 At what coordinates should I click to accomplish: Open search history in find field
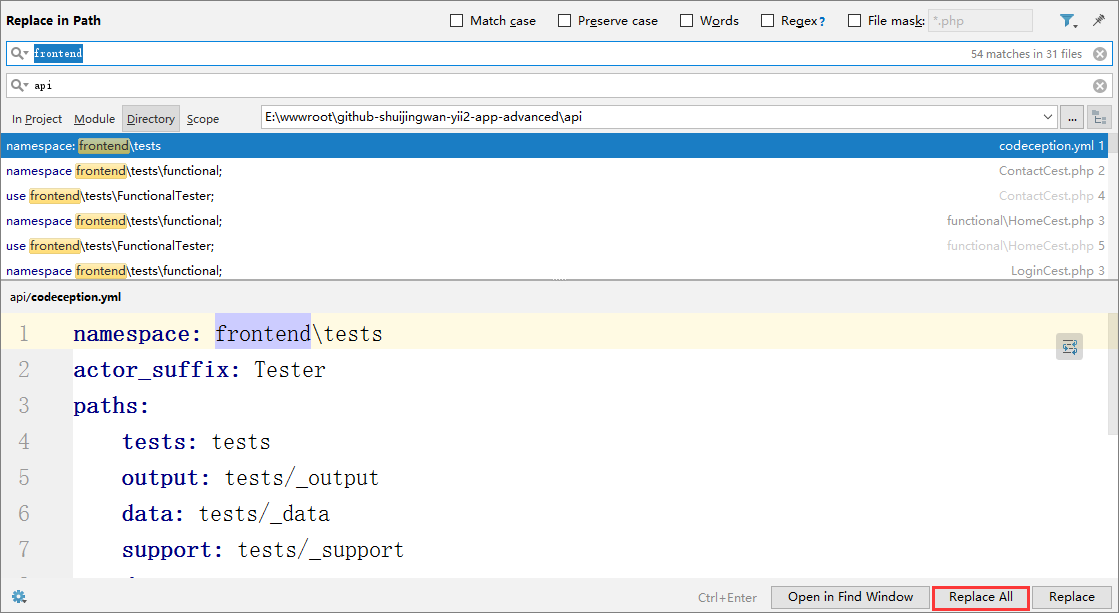tap(20, 54)
